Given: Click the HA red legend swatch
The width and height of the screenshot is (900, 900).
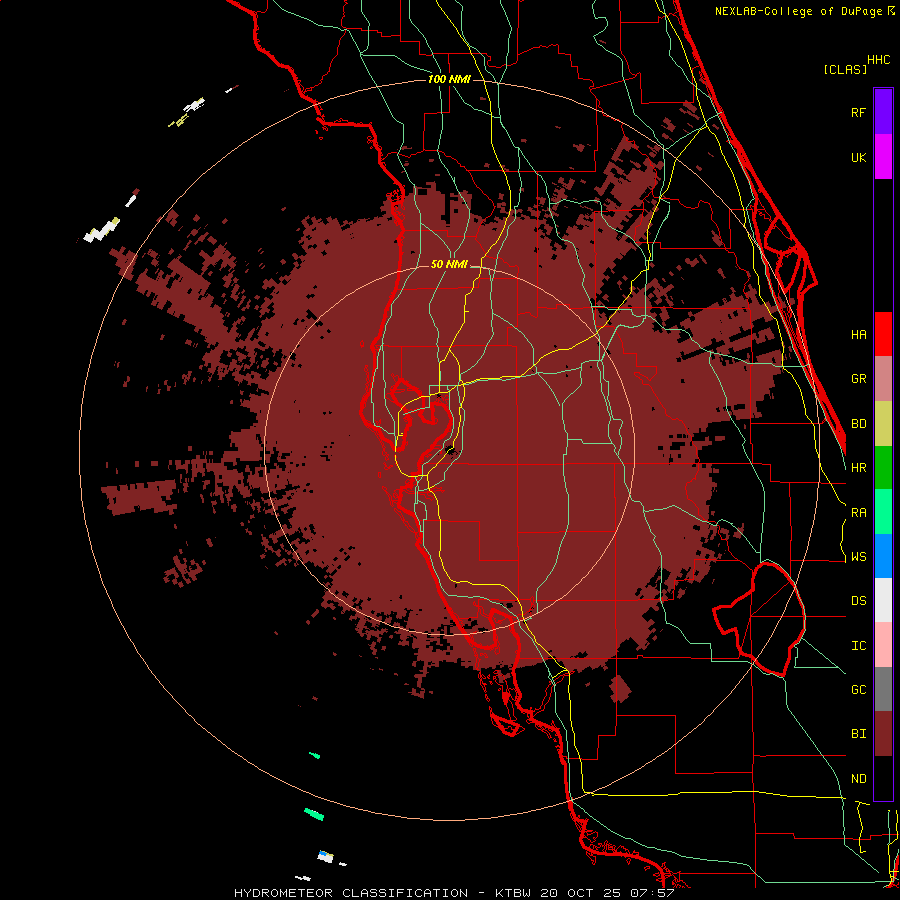Looking at the screenshot, I should point(883,334).
